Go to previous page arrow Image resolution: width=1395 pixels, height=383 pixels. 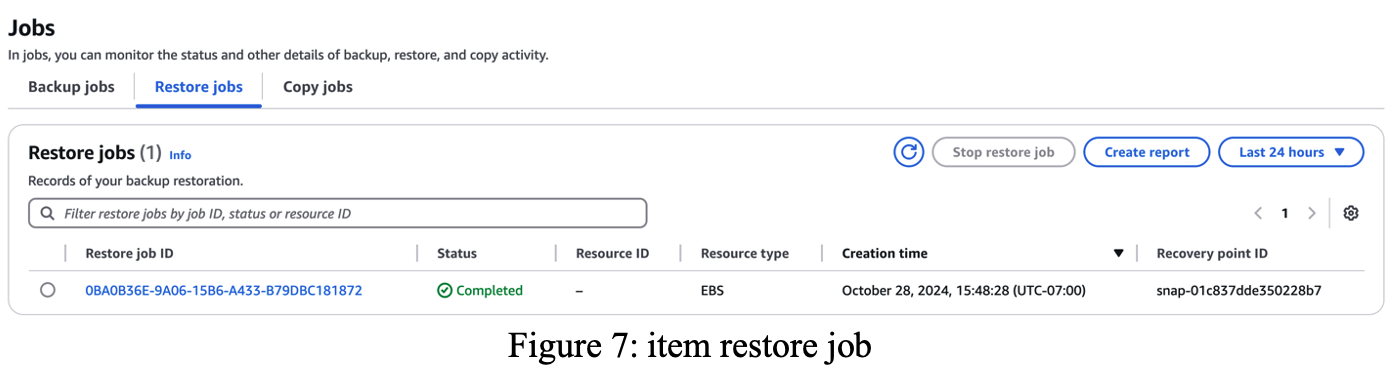(1258, 213)
